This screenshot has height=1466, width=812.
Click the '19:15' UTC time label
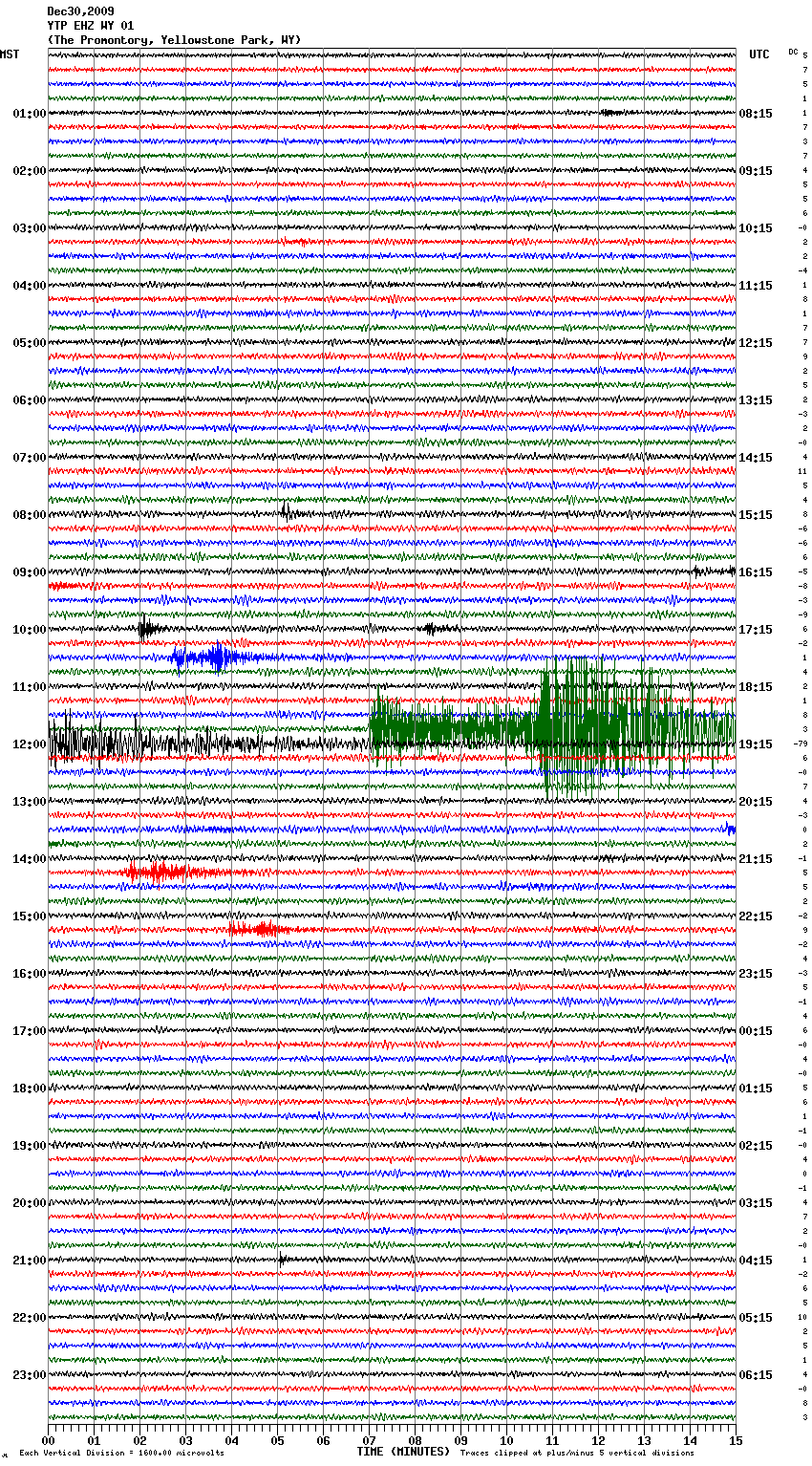pyautogui.click(x=756, y=744)
